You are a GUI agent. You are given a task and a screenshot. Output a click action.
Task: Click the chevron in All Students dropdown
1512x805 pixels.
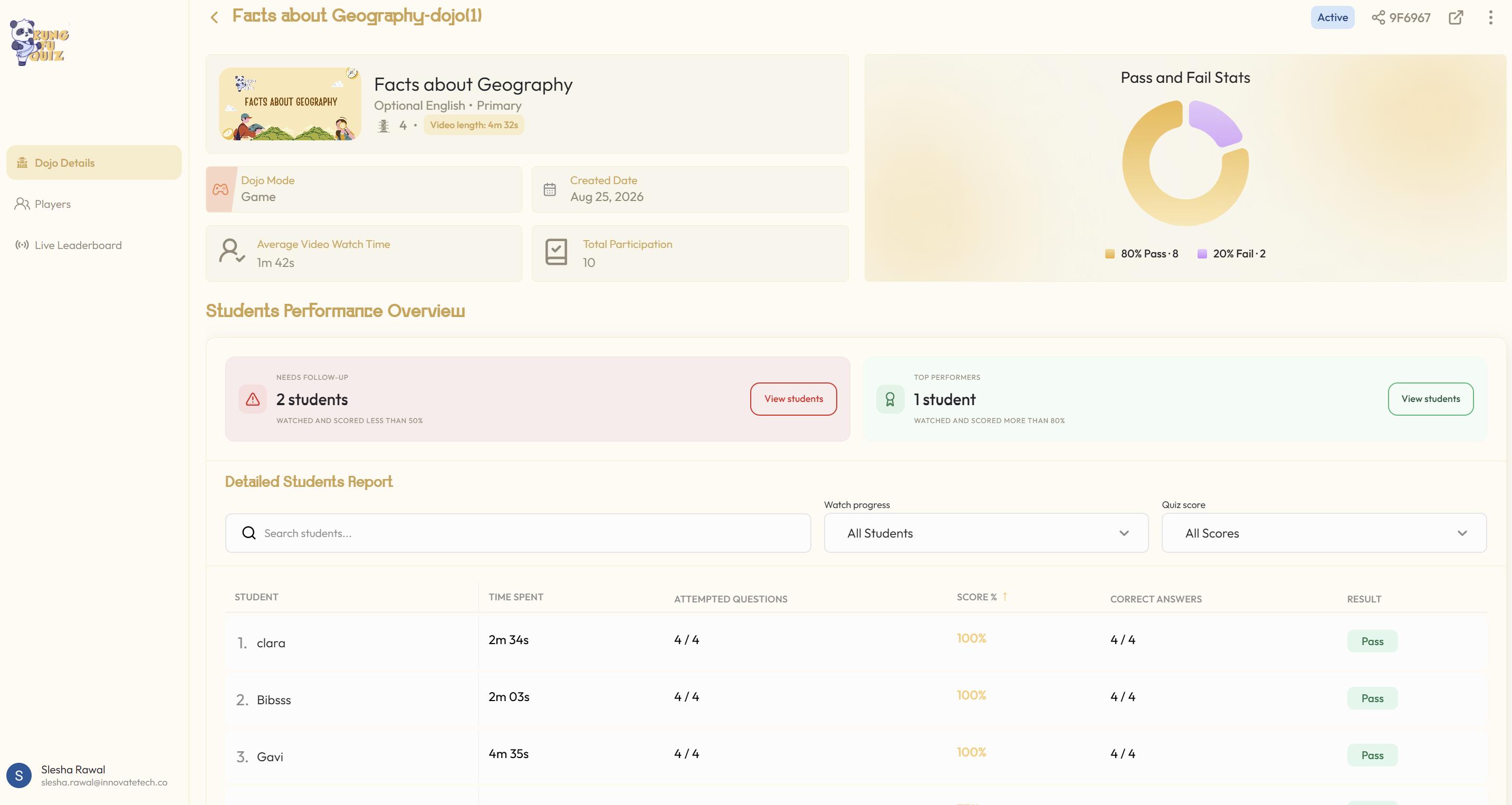(x=1124, y=533)
